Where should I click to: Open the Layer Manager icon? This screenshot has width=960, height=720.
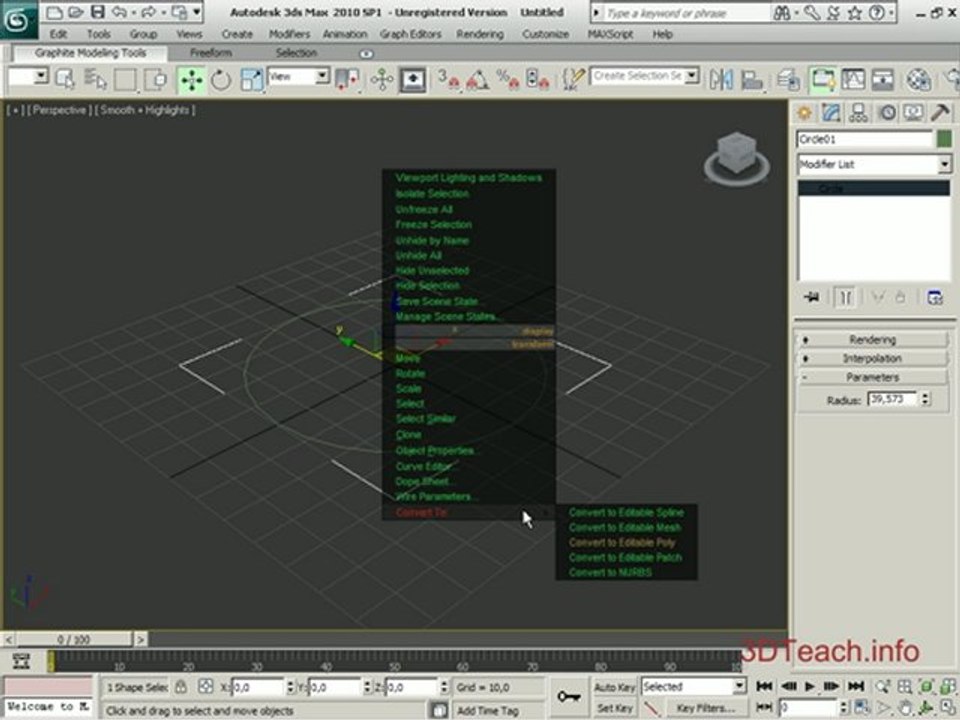tap(788, 80)
